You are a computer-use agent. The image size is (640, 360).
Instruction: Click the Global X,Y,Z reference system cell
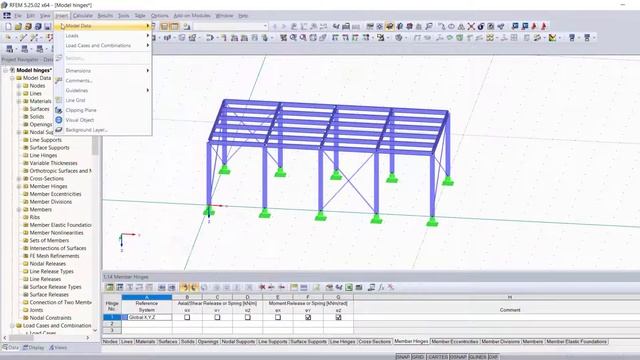(147, 317)
